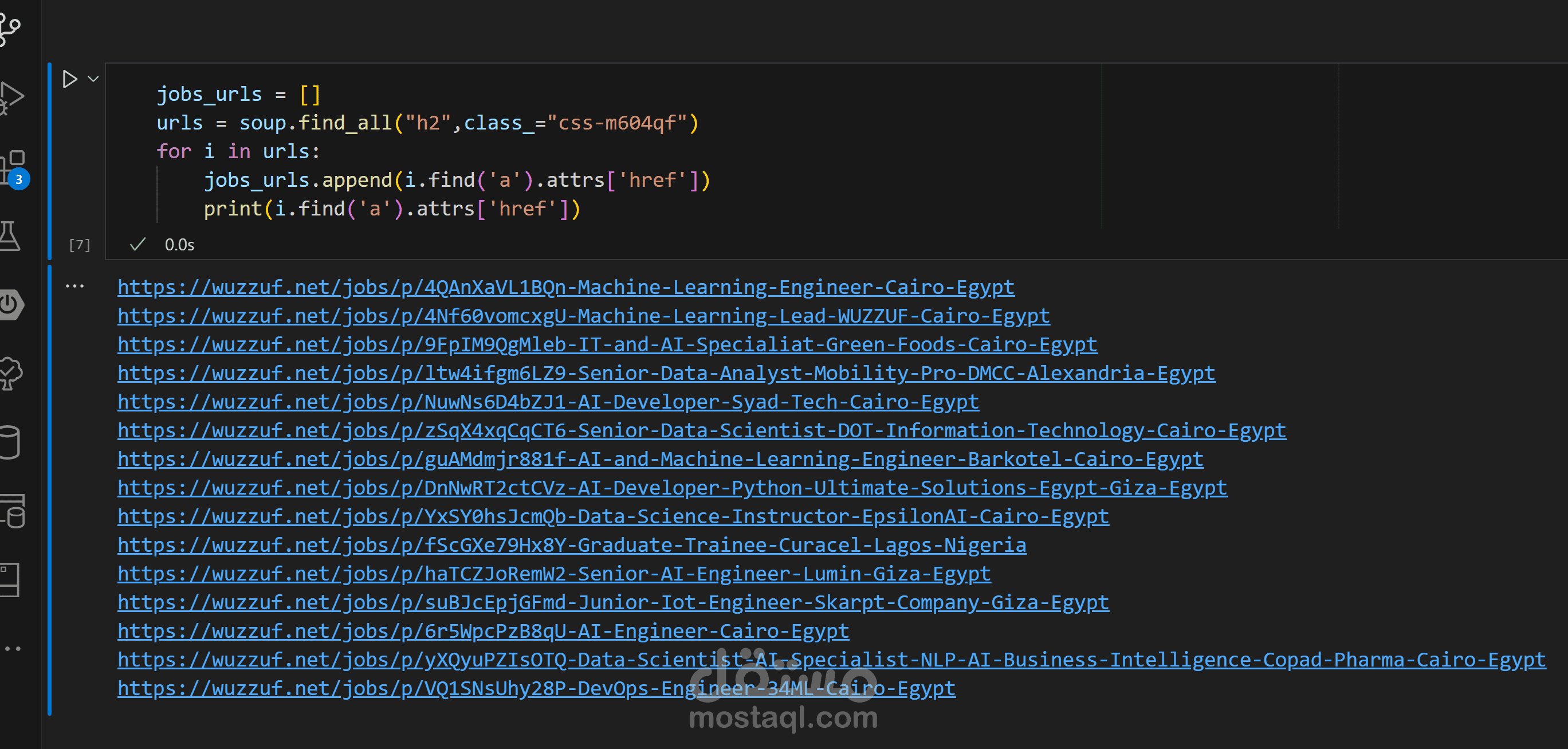Open the AI-Developer-Syad-Tech link

coord(548,402)
